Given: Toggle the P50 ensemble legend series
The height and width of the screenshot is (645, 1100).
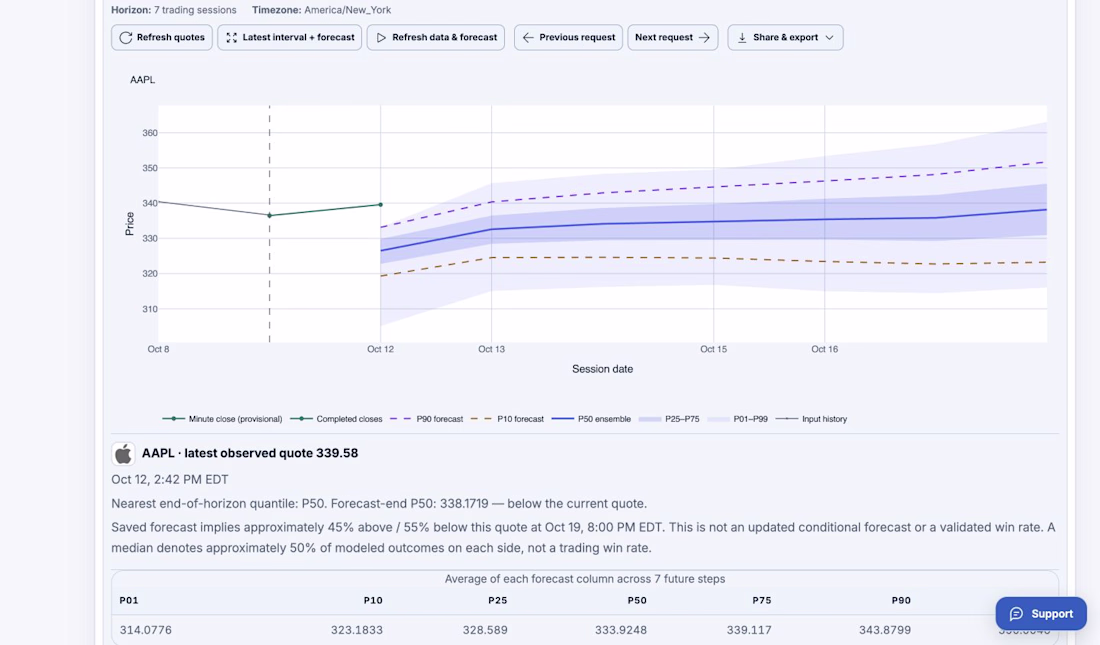Looking at the screenshot, I should coord(591,419).
